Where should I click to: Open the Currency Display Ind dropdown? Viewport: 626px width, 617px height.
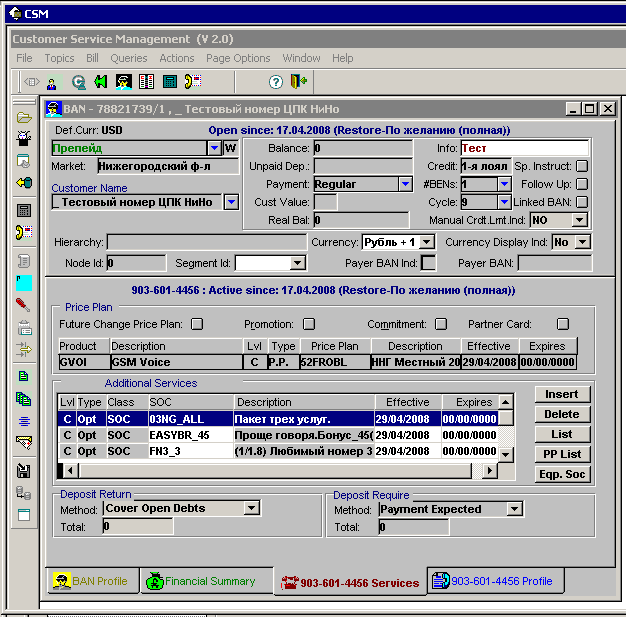pos(583,242)
